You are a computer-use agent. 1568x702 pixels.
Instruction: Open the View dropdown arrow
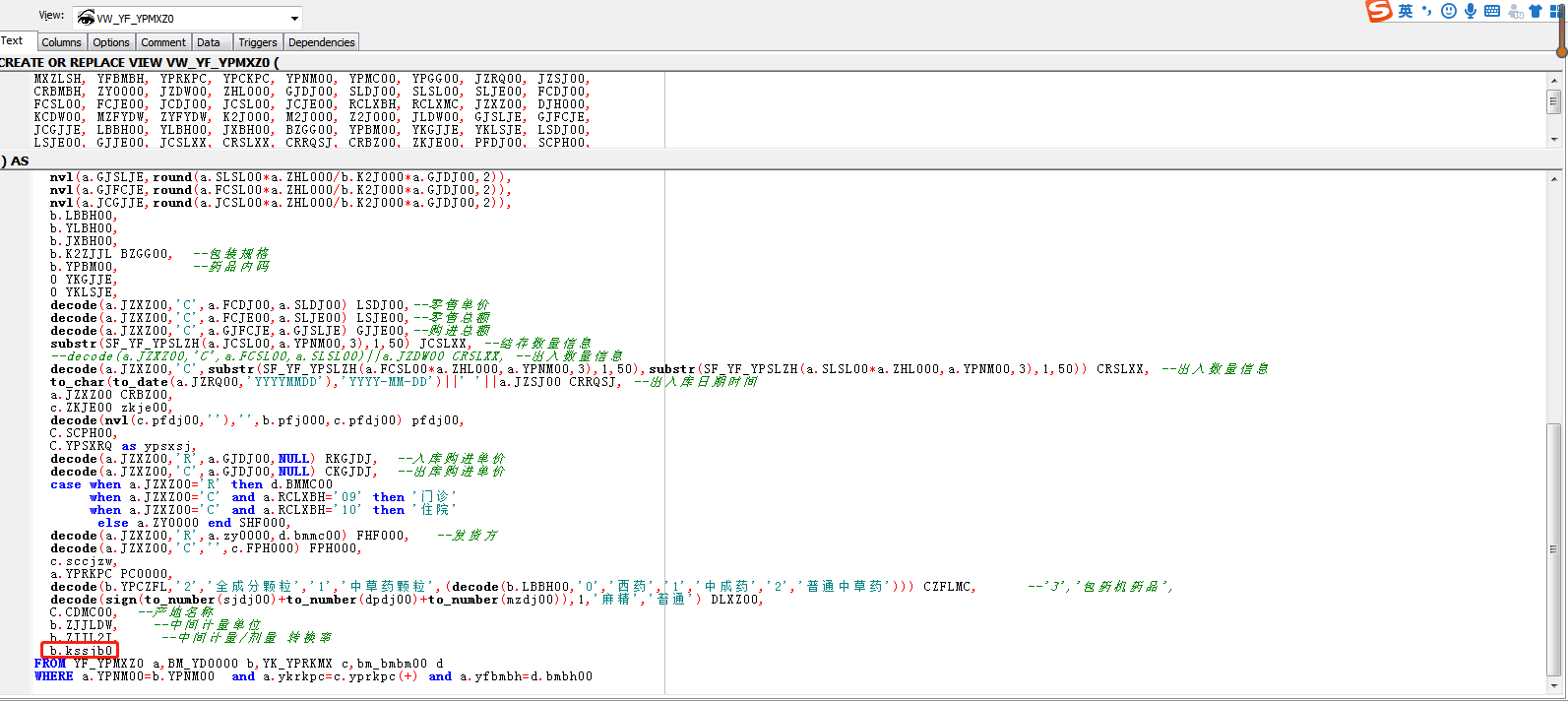click(294, 19)
